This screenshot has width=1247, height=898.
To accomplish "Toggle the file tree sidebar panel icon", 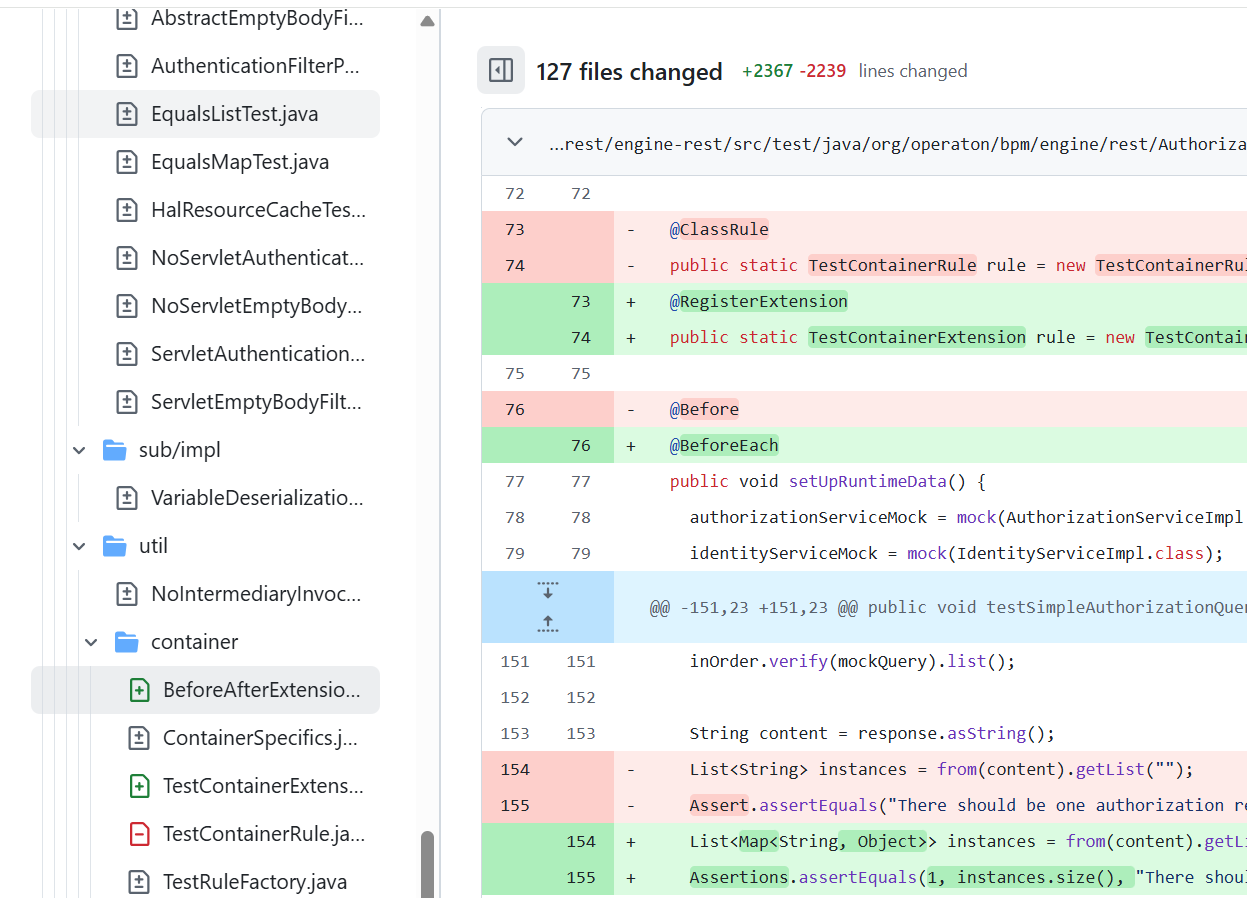I will (501, 70).
